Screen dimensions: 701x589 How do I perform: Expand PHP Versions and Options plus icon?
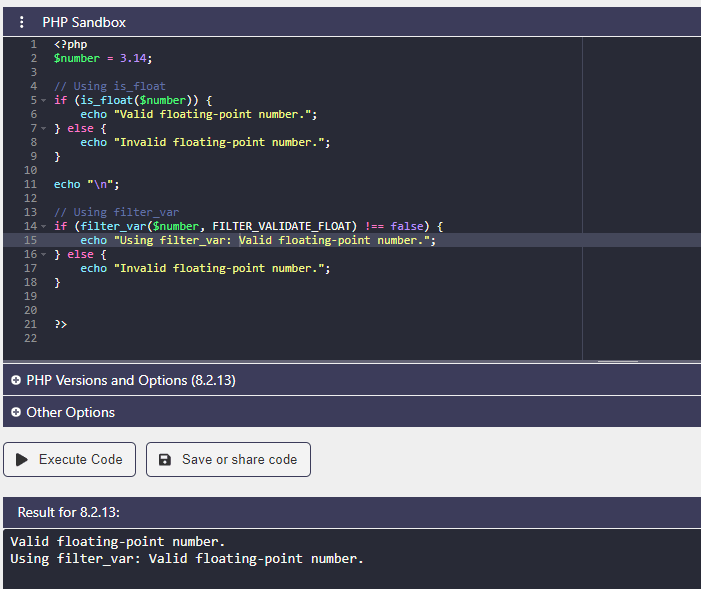pos(16,380)
